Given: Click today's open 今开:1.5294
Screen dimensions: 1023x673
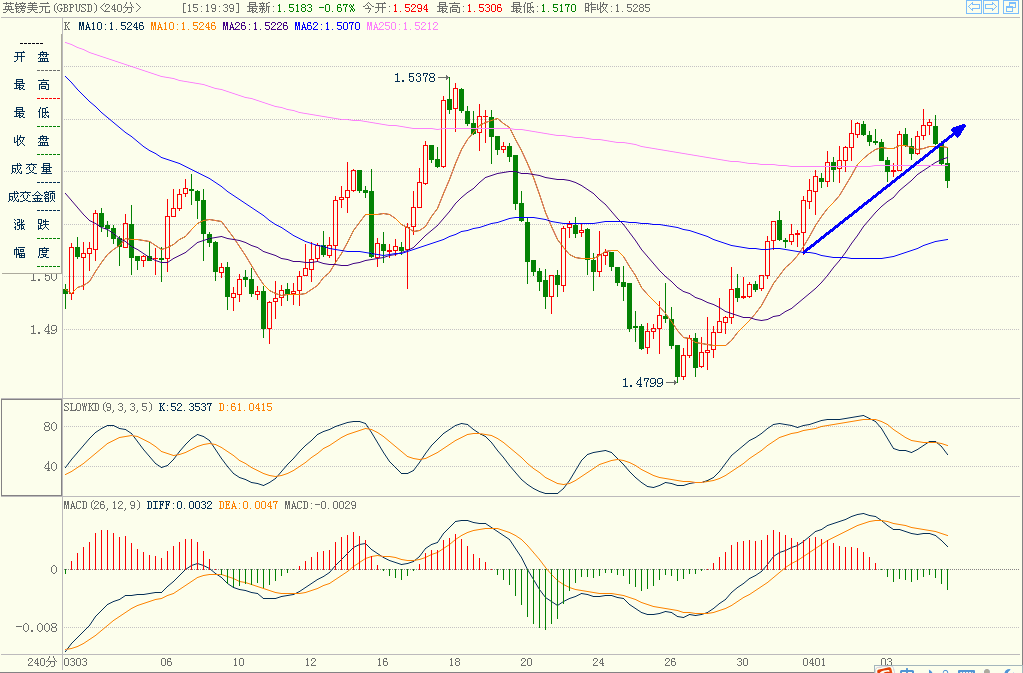Looking at the screenshot, I should (395, 8).
